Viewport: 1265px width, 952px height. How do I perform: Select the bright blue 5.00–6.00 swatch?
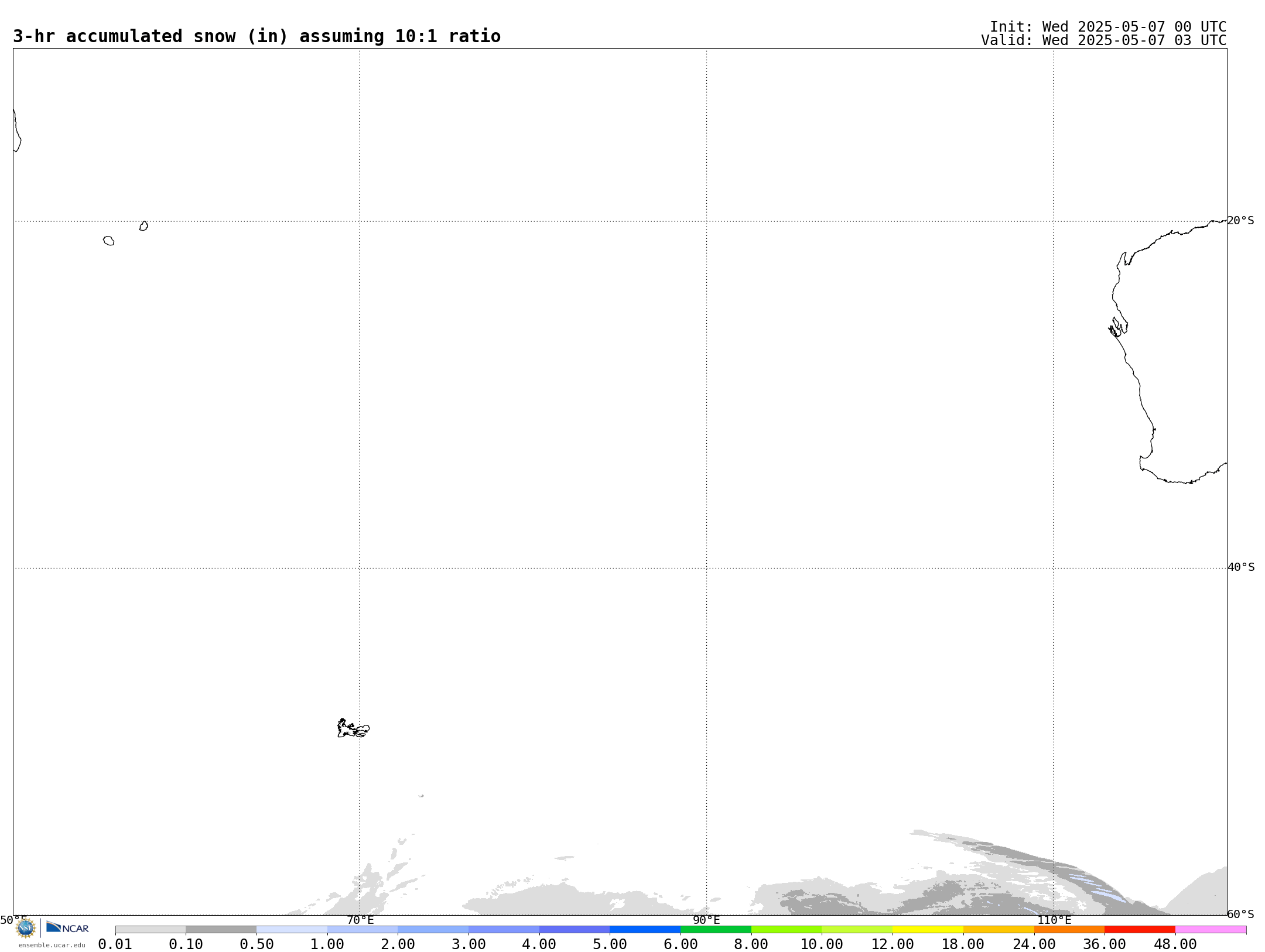[x=645, y=930]
